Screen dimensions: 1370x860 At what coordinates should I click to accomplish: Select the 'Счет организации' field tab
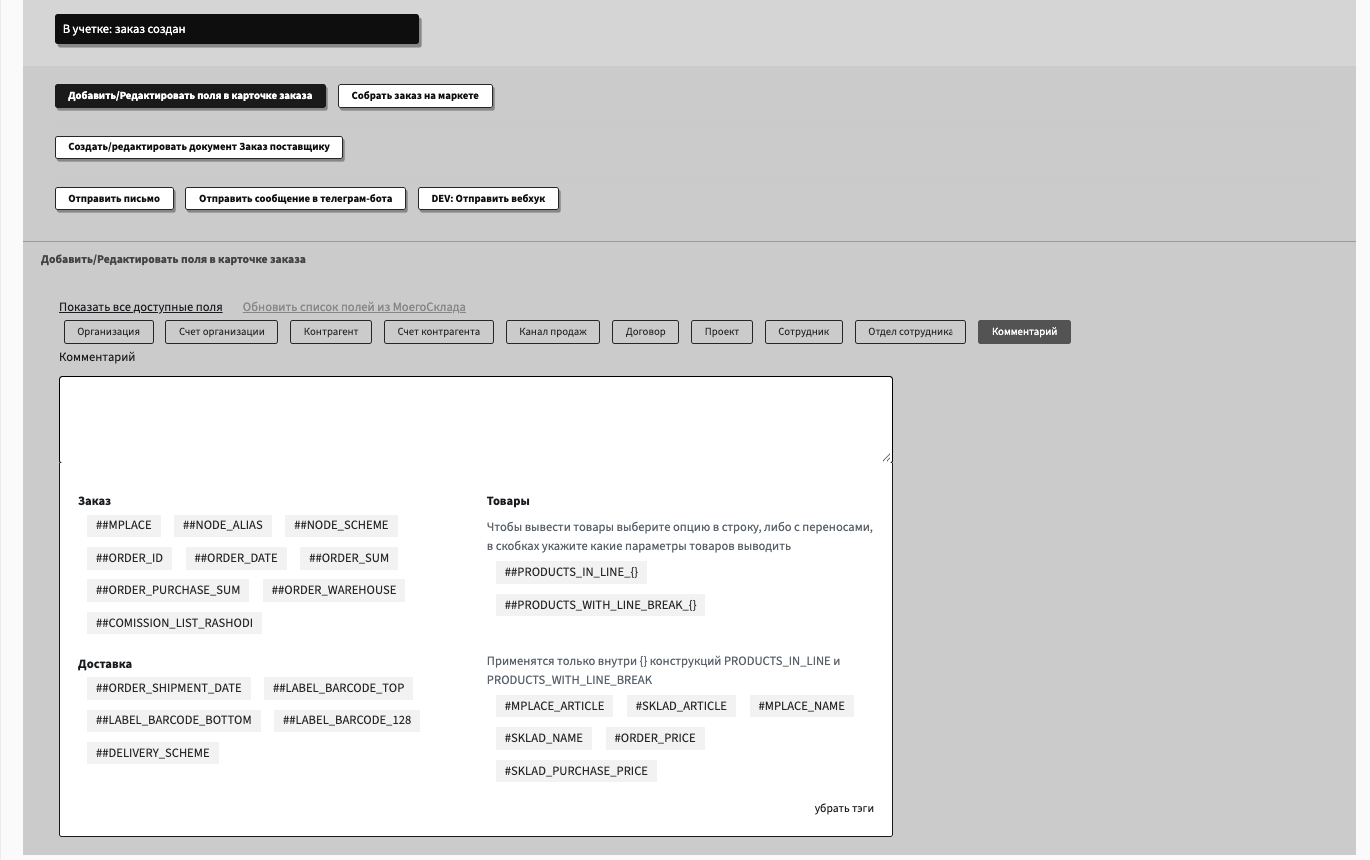click(x=222, y=332)
